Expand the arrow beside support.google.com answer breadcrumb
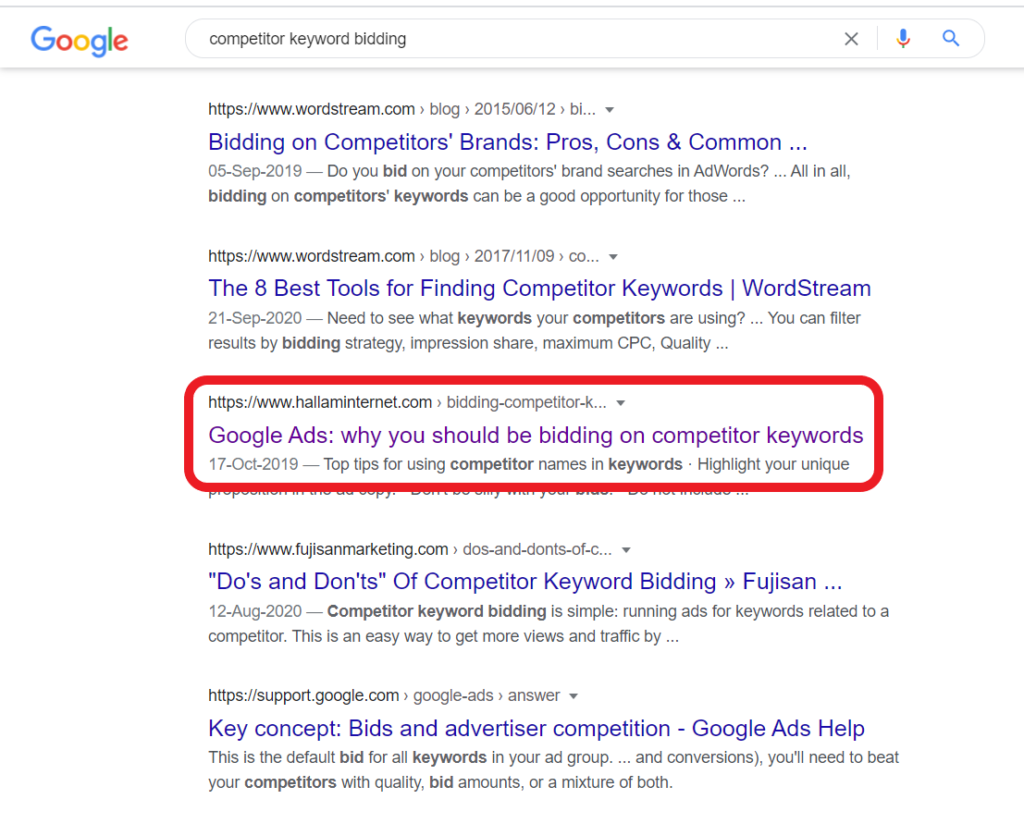This screenshot has width=1024, height=836. tap(573, 695)
